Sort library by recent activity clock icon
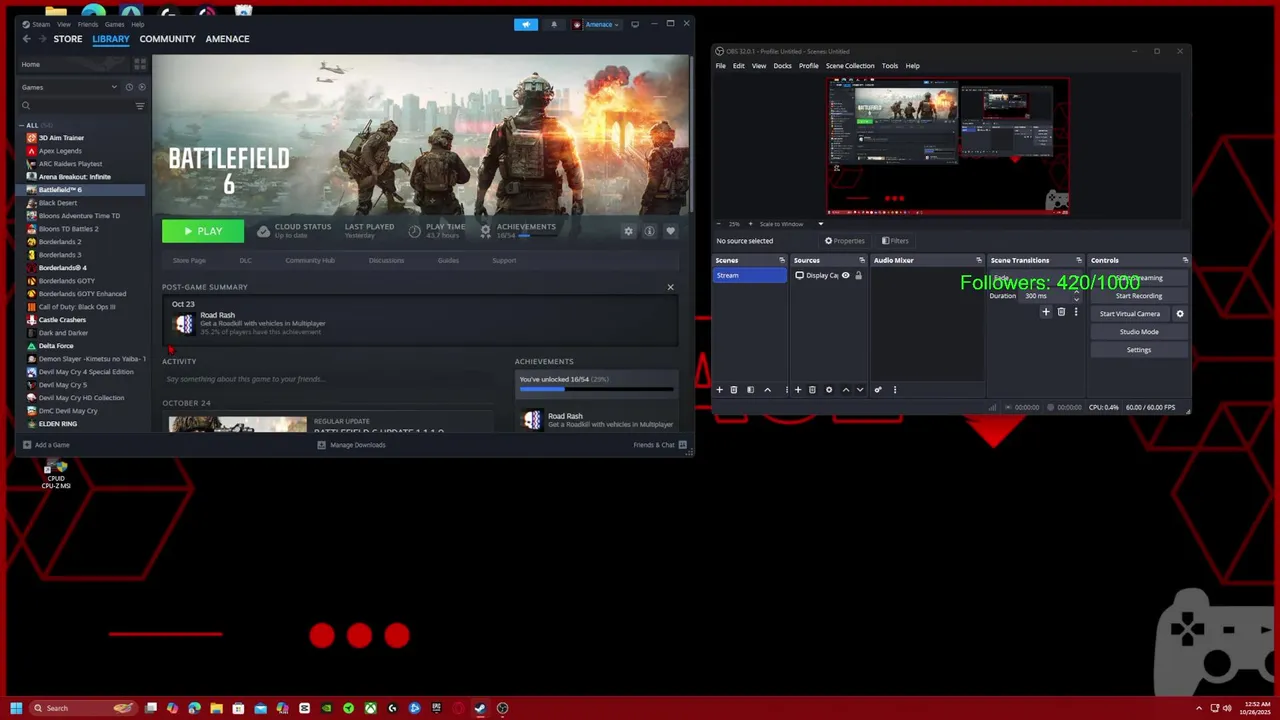The width and height of the screenshot is (1280, 720). [x=129, y=87]
